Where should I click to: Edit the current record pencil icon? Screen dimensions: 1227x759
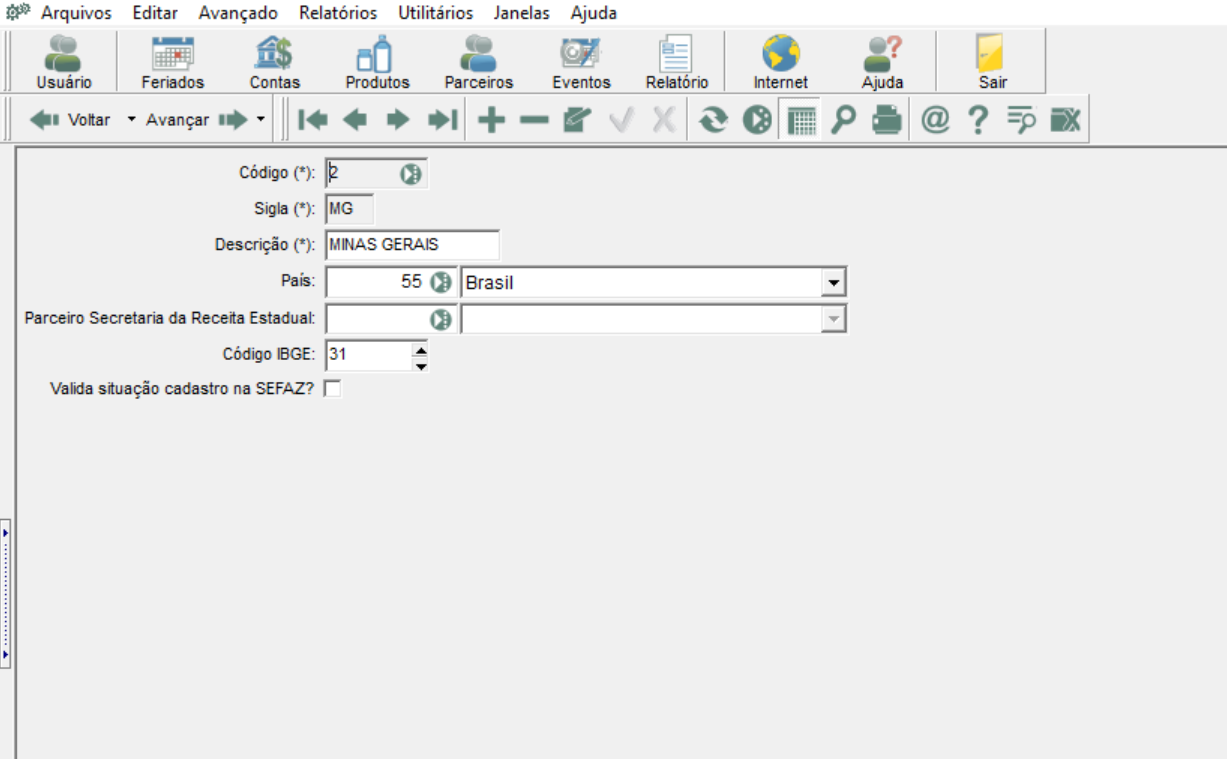577,121
